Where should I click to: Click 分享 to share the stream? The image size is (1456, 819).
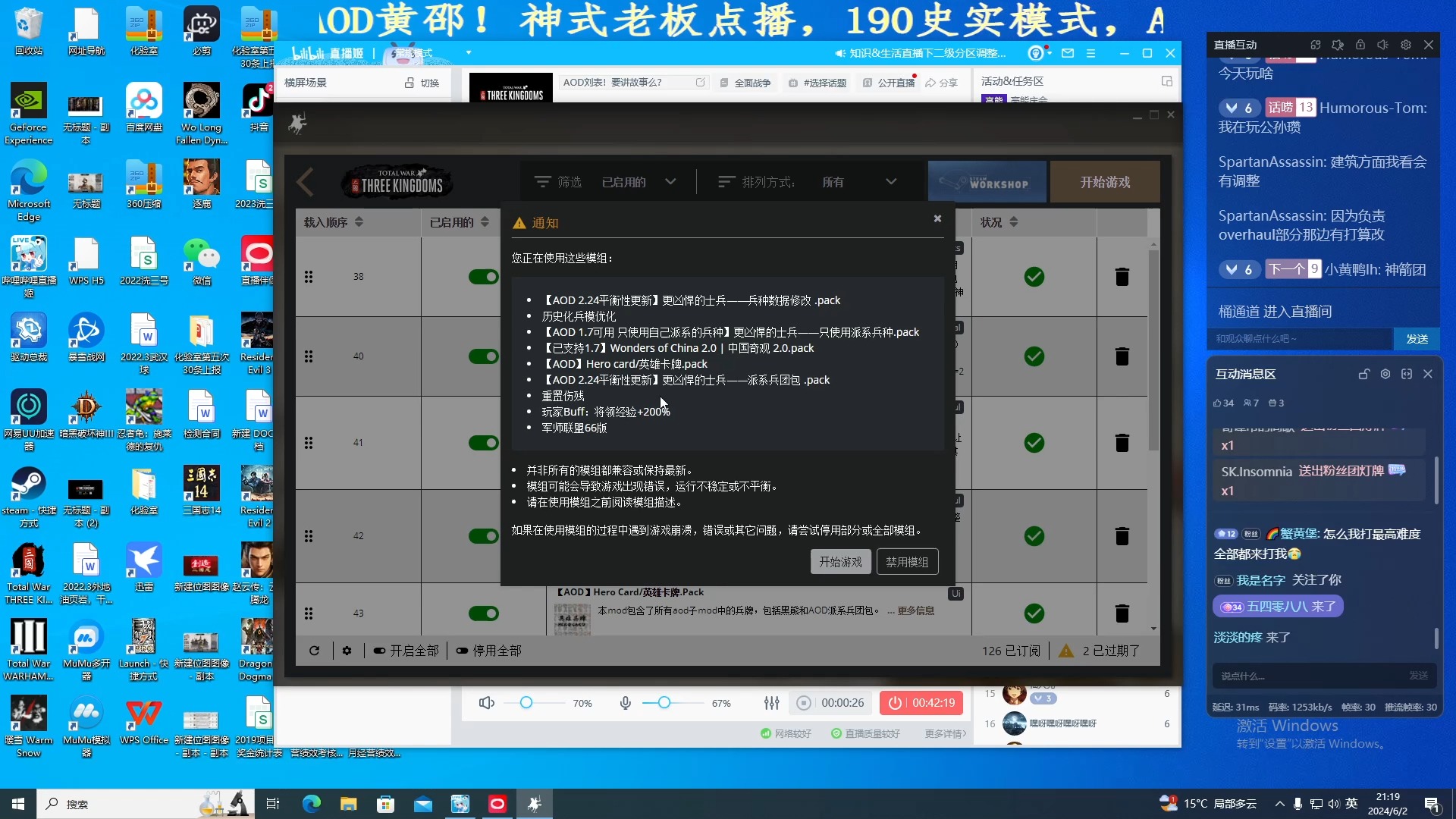click(x=941, y=83)
